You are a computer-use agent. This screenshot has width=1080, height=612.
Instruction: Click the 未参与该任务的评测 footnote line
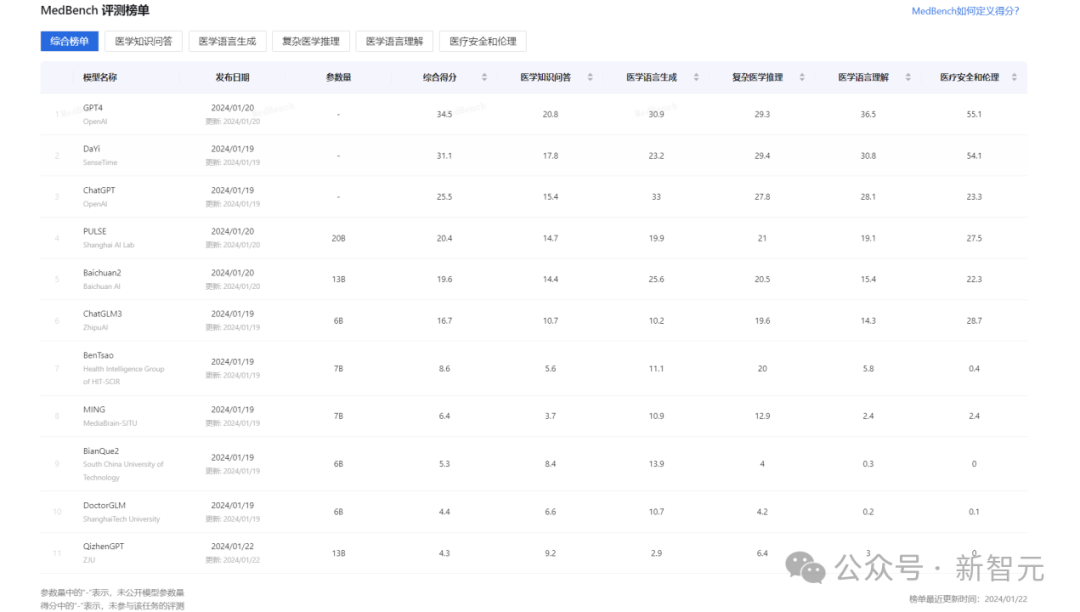pyautogui.click(x=112, y=606)
